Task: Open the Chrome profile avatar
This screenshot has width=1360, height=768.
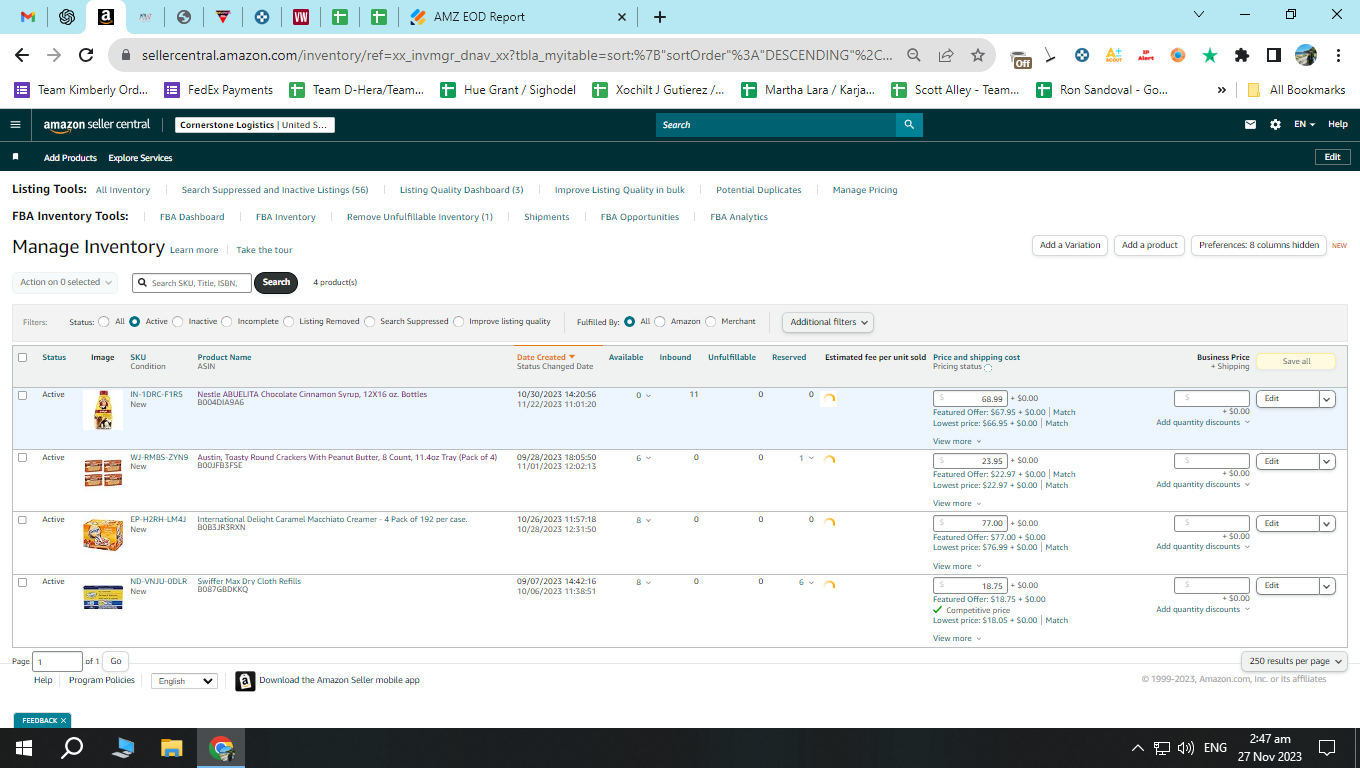Action: 1306,55
